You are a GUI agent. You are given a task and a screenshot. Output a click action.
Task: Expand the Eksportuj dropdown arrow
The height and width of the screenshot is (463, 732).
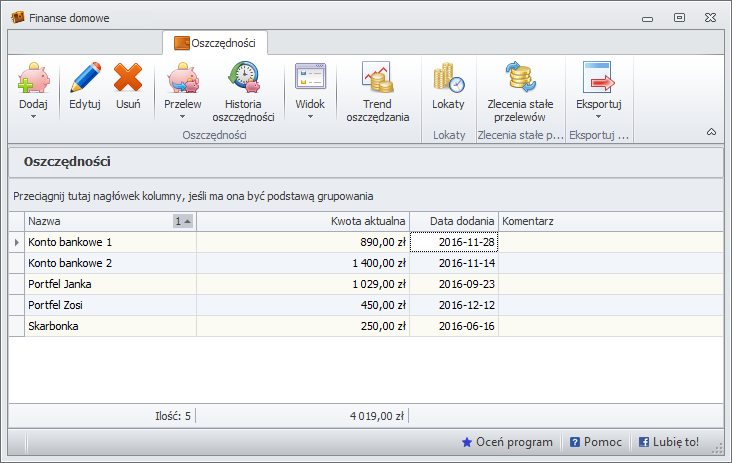599,117
